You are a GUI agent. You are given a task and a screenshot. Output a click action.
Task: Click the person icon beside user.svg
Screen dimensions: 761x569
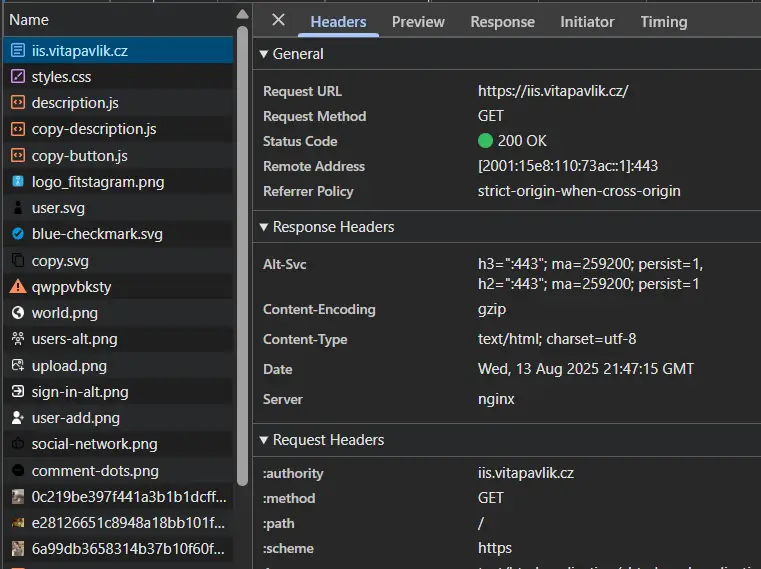pos(17,208)
